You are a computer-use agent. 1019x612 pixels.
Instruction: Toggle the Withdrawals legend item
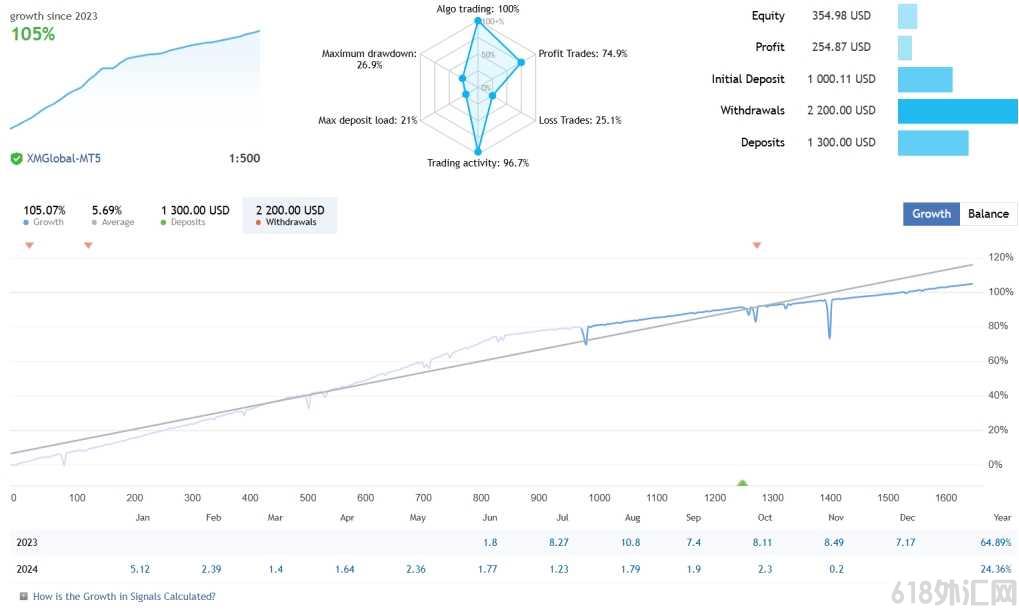click(290, 215)
